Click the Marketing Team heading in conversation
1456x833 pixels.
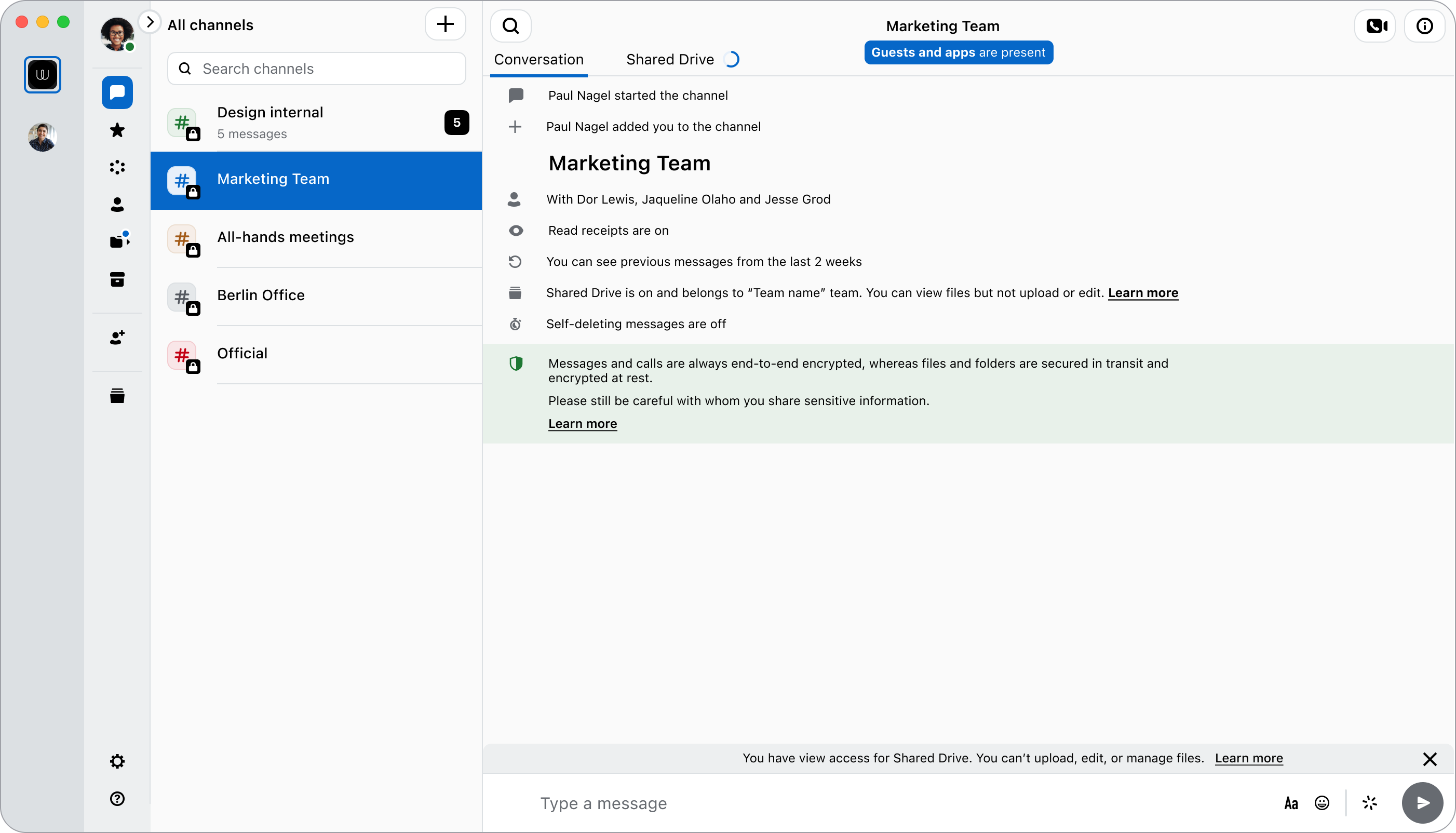click(629, 163)
